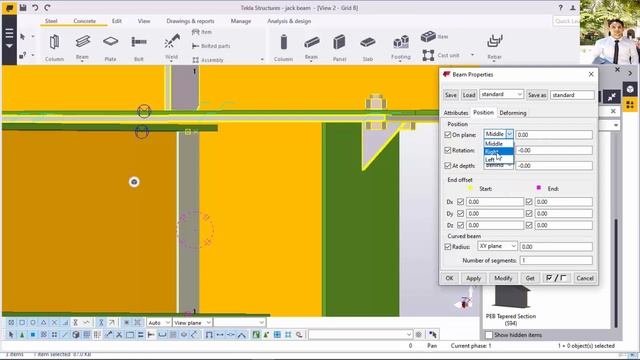The width and height of the screenshot is (640, 360).
Task: Select the Panel tool
Action: pos(339,47)
